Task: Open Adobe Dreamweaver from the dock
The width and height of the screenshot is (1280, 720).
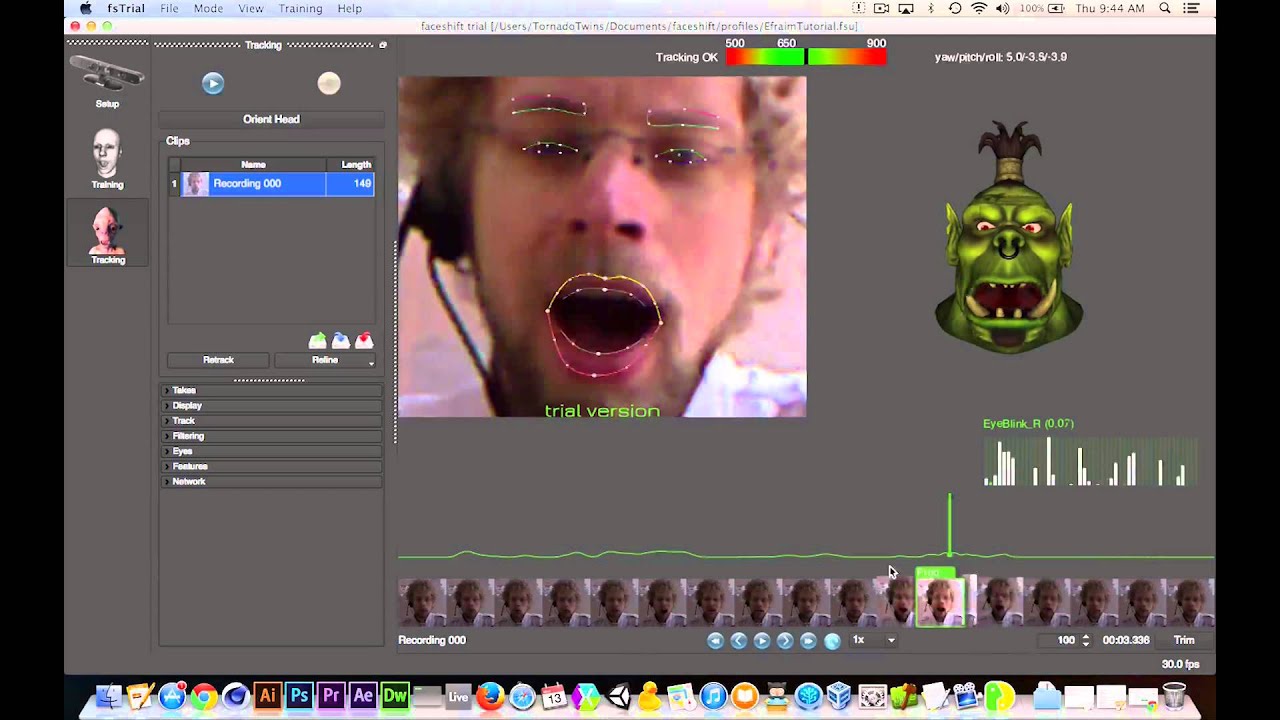Action: [395, 696]
